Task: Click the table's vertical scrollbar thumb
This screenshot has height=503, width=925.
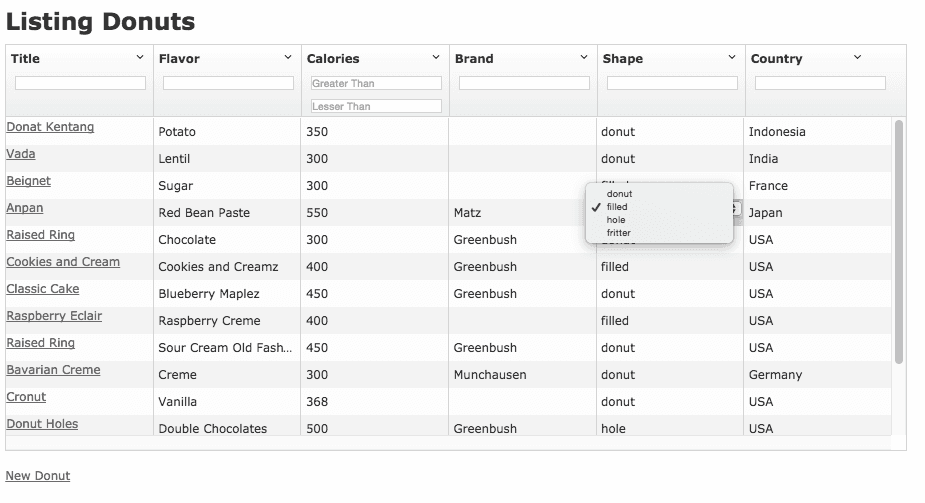Action: pyautogui.click(x=899, y=242)
